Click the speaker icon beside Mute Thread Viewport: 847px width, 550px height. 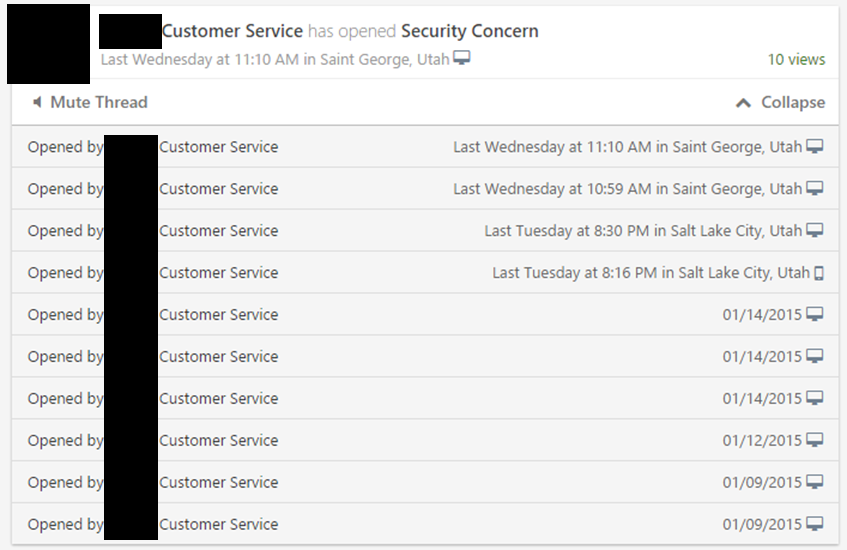[x=37, y=102]
